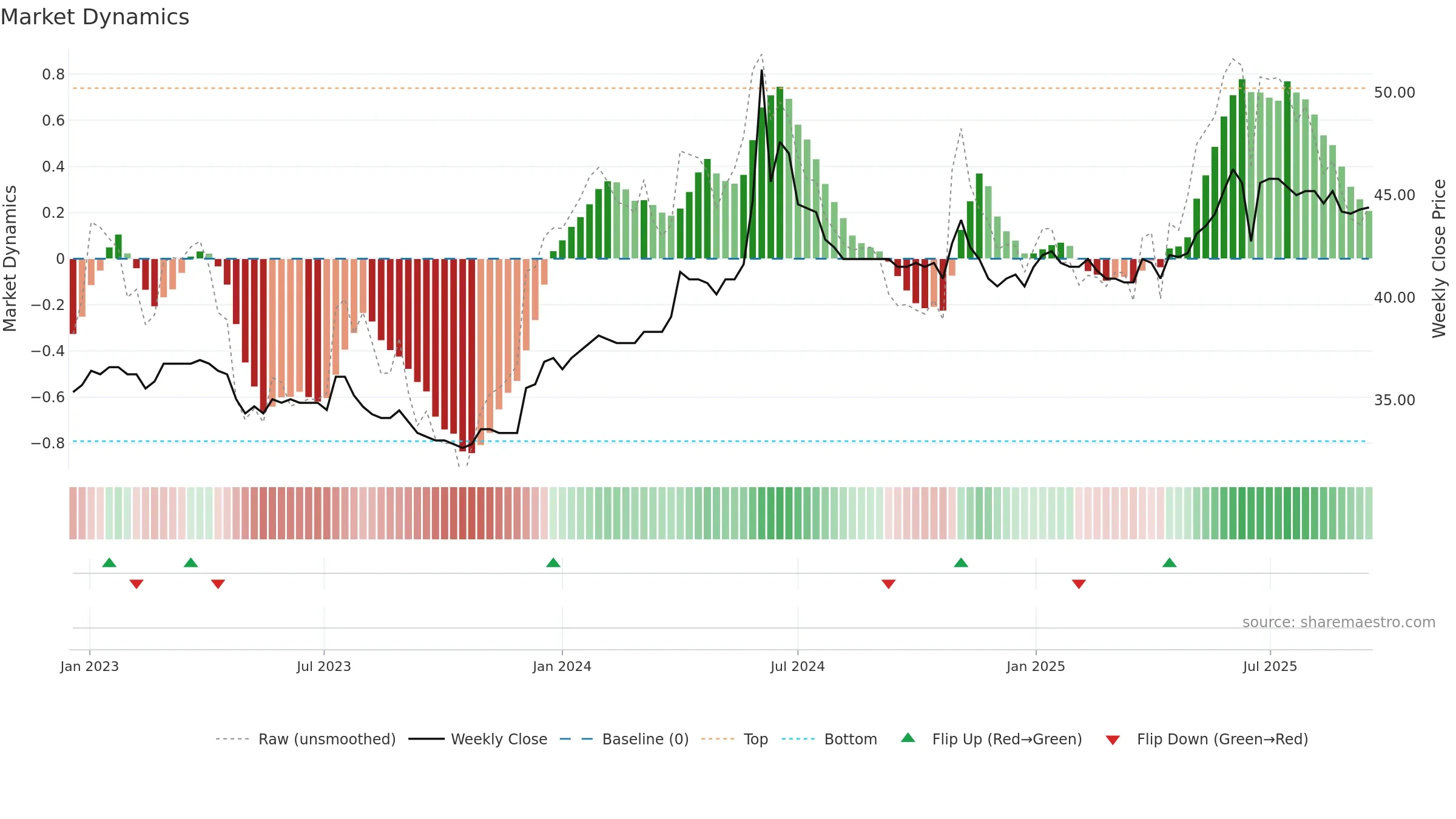
Task: Click the 0 baseline tick label
Action: point(60,259)
